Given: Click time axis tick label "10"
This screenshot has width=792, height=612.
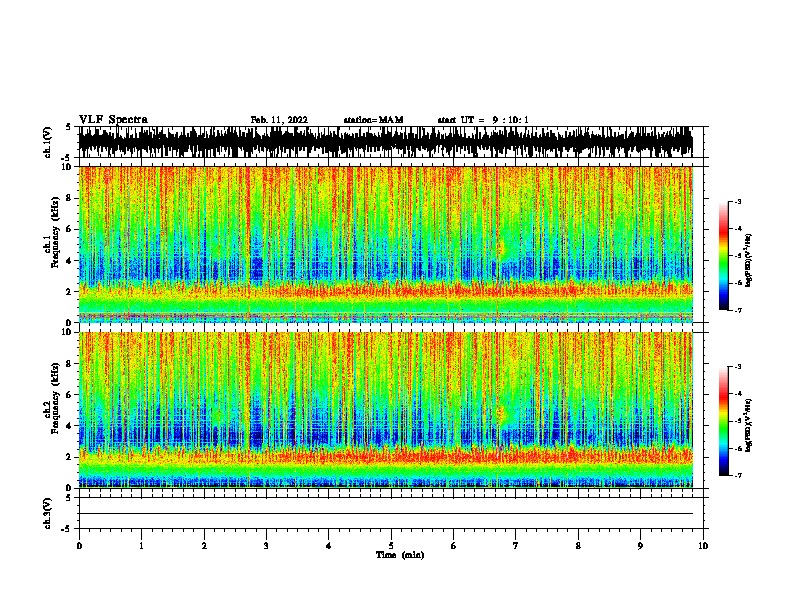Looking at the screenshot, I should tap(703, 546).
